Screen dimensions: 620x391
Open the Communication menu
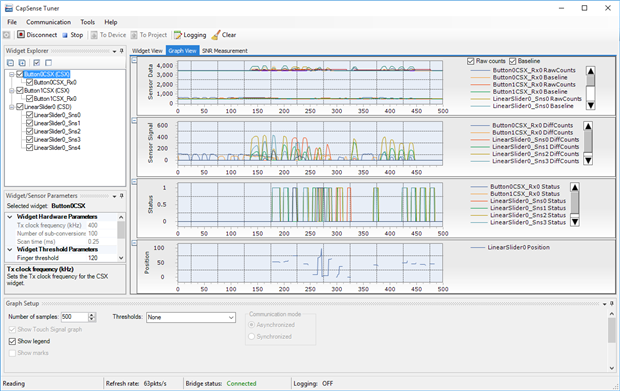tap(49, 22)
